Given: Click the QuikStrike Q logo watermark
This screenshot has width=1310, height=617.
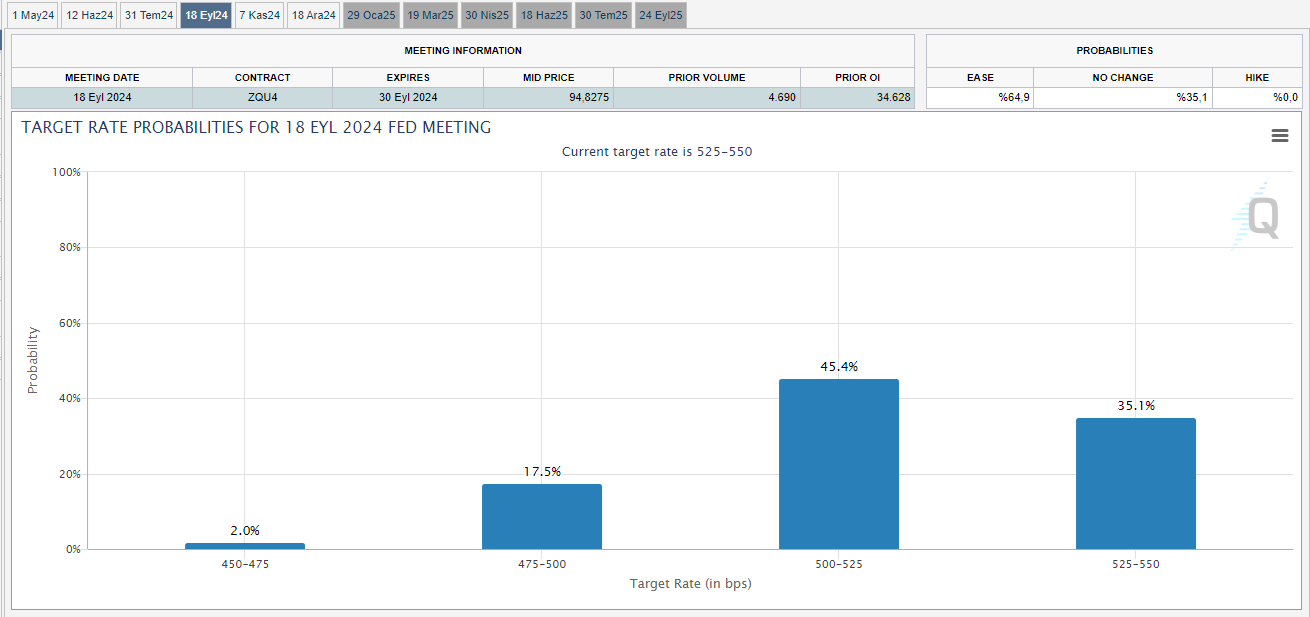Looking at the screenshot, I should tap(1258, 217).
